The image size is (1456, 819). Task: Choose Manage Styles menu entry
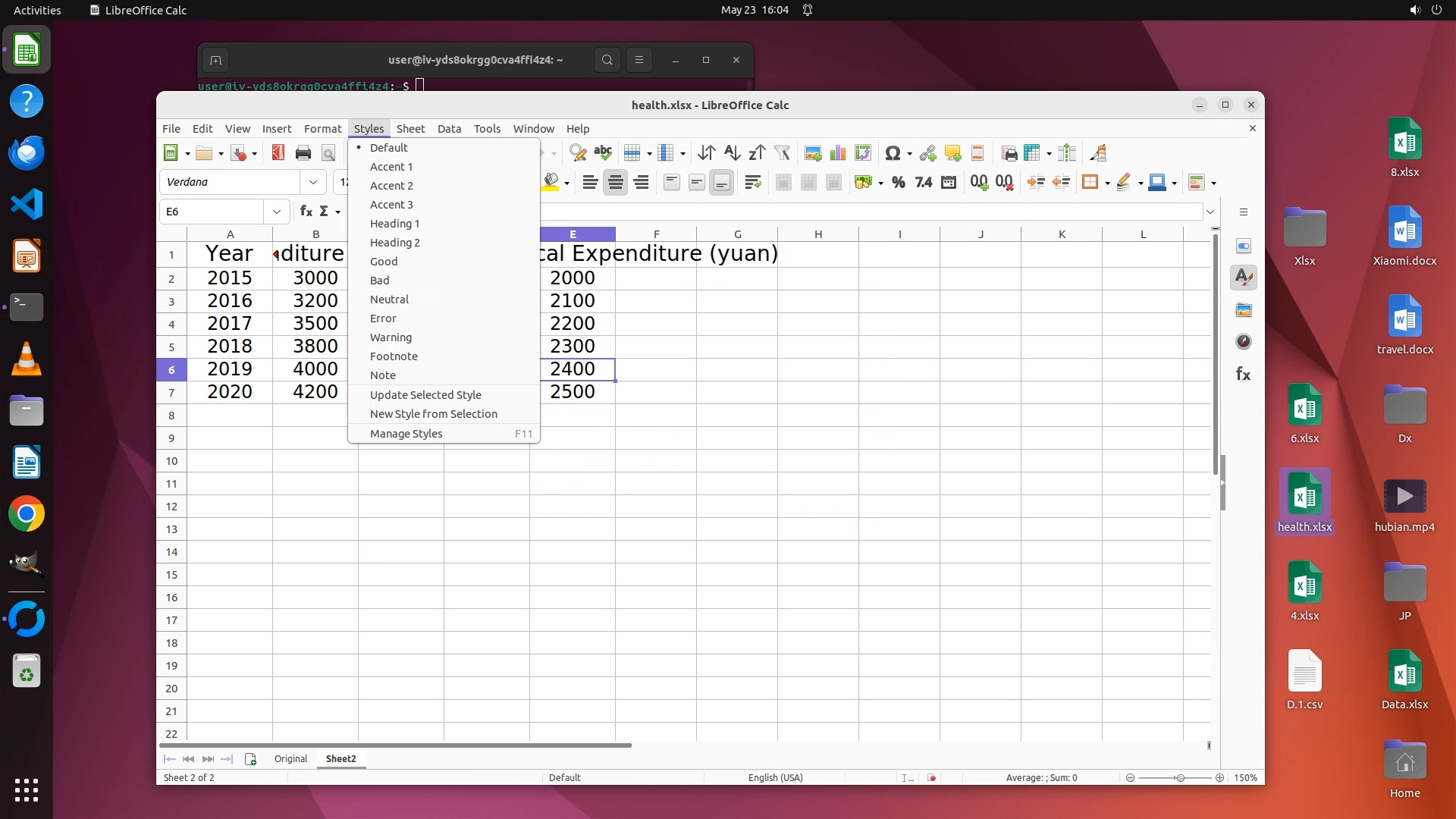(406, 434)
